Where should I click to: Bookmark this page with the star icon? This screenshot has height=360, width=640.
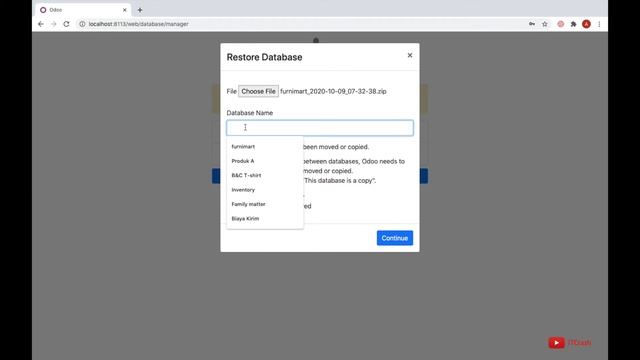pos(544,24)
